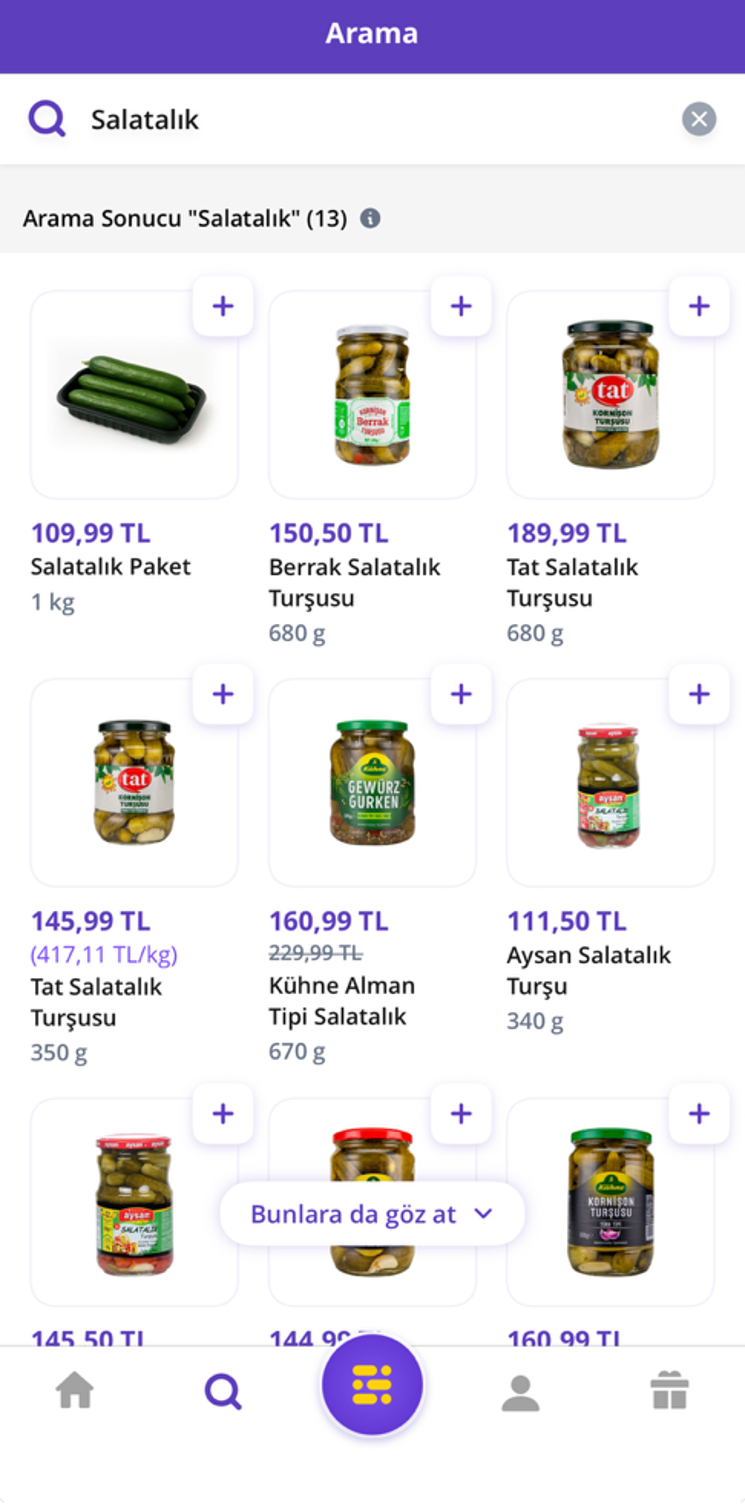Open the Salatalık Paket cucumber image
Image resolution: width=745 pixels, height=1504 pixels.
click(x=133, y=396)
